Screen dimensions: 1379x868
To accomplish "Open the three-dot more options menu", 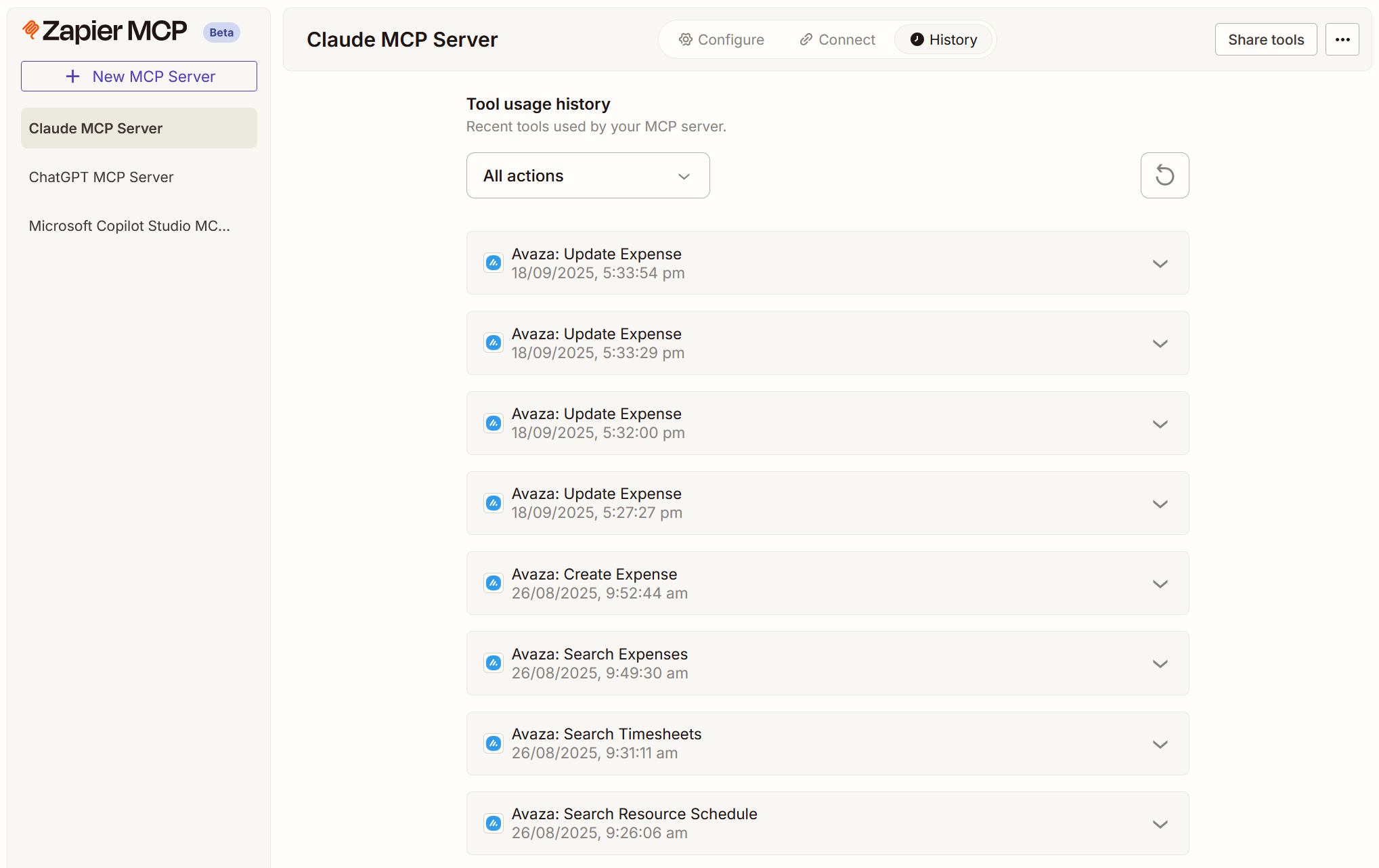I will (x=1342, y=39).
